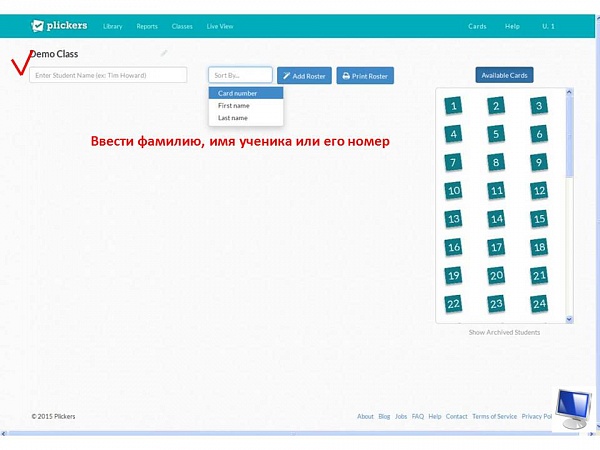Click the pencil edit icon beside Demo Class
Viewport: 600px width, 450px height.
[164, 53]
